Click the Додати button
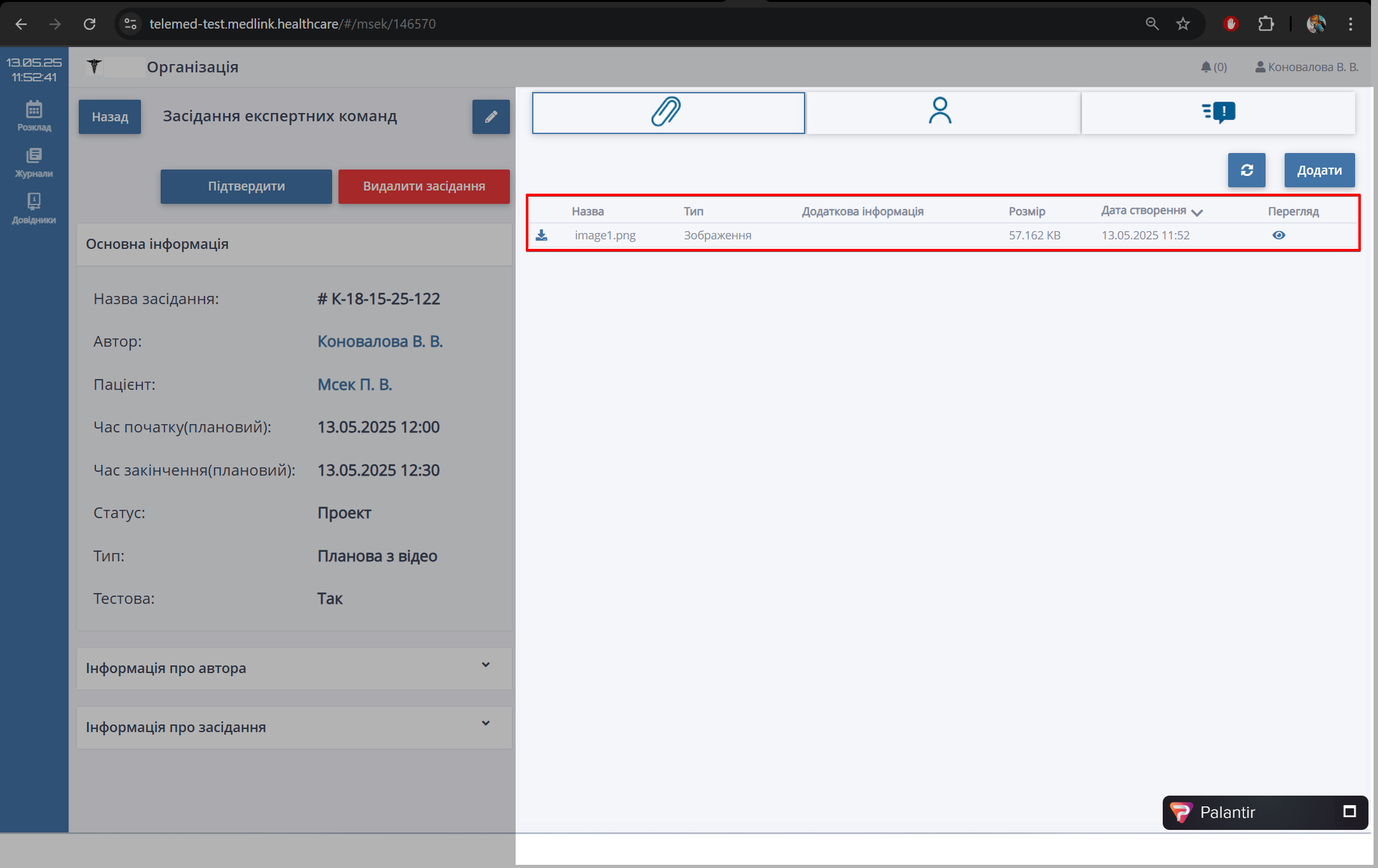Image resolution: width=1378 pixels, height=868 pixels. click(1319, 170)
